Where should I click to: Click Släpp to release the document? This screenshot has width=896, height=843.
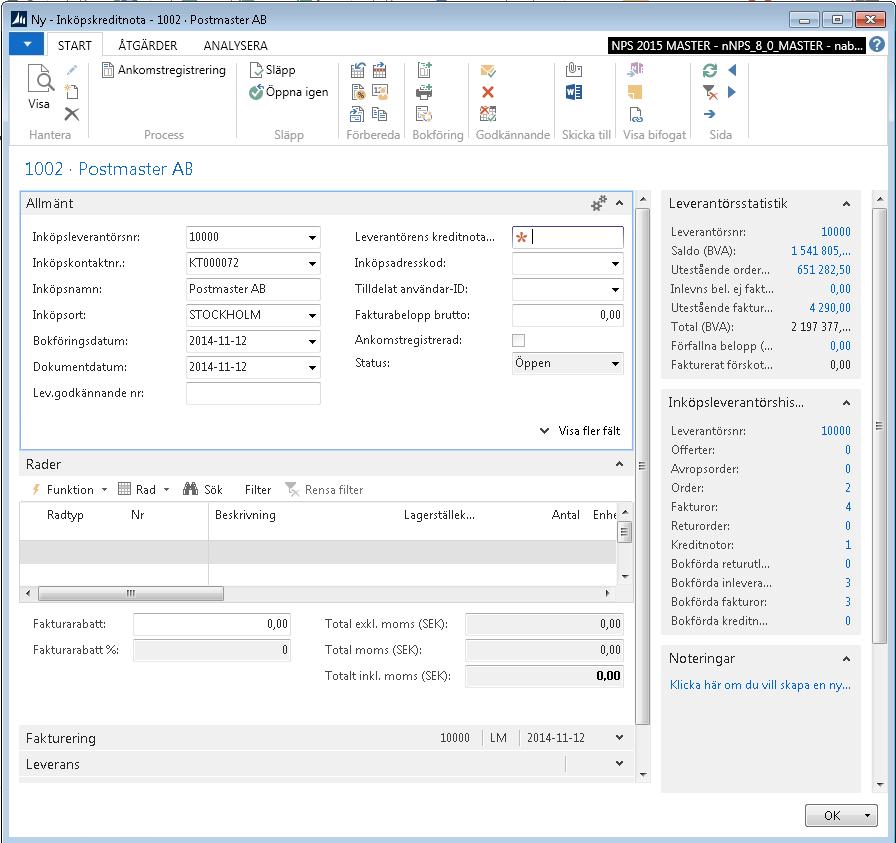(x=273, y=70)
